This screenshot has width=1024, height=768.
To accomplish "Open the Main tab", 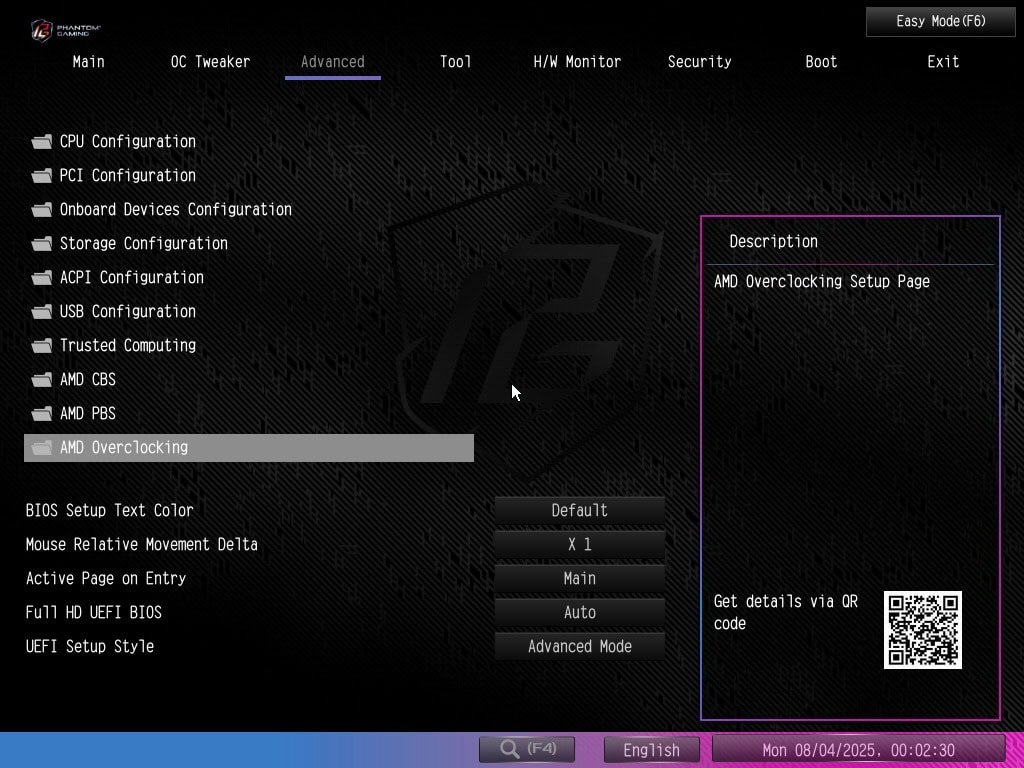I will 88,62.
